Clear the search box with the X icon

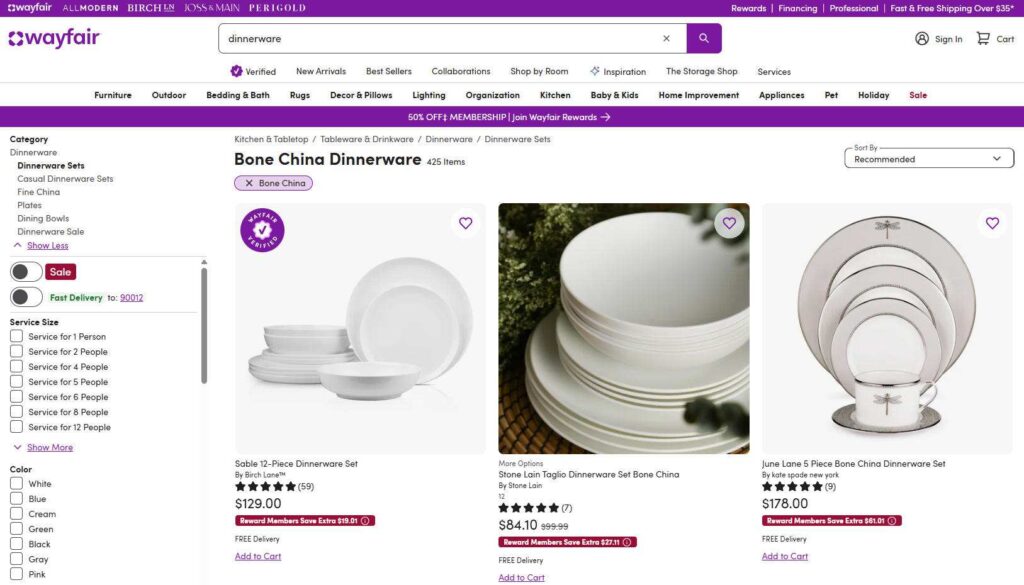tap(666, 36)
